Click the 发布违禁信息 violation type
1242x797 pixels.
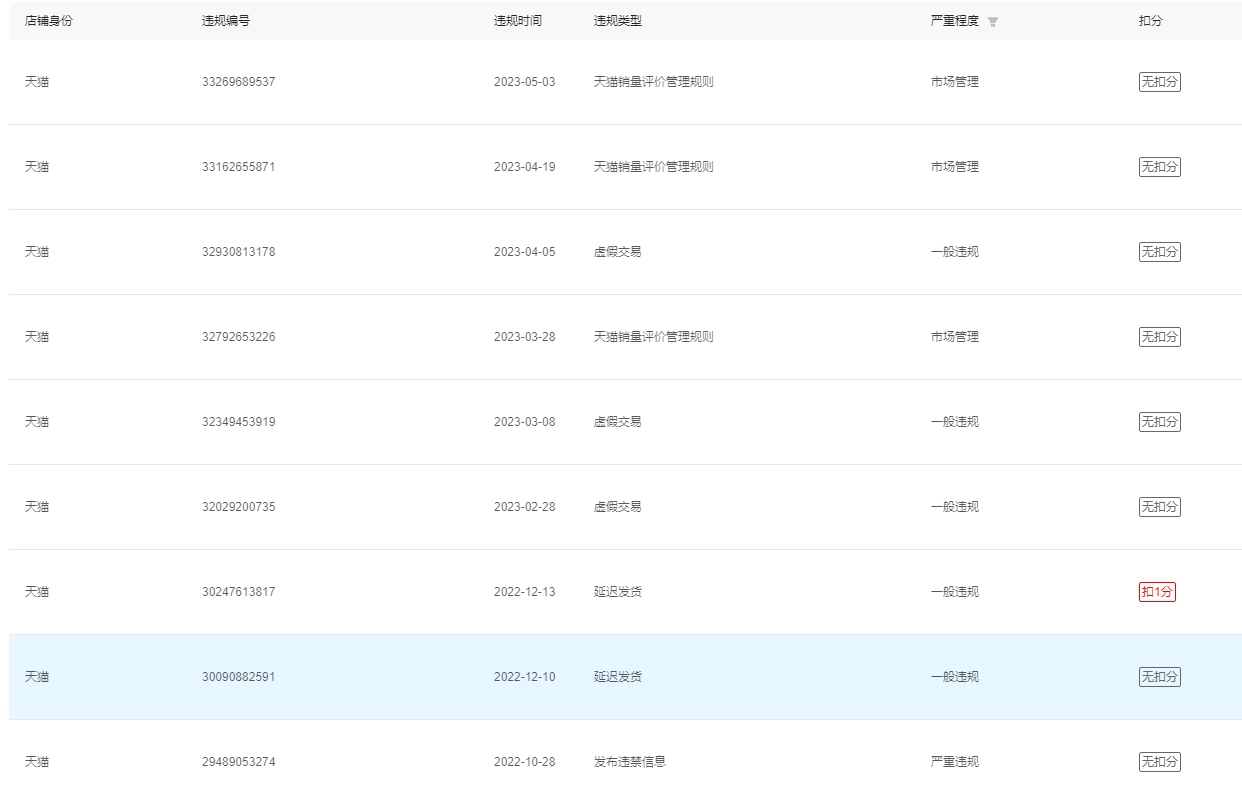630,762
